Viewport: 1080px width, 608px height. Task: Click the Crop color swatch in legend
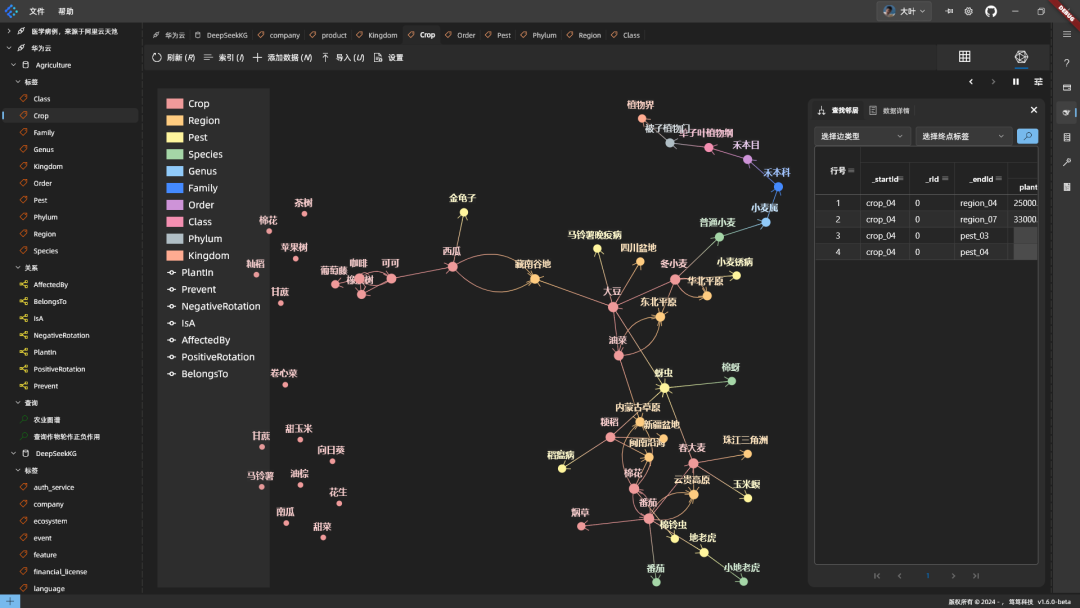click(175, 103)
